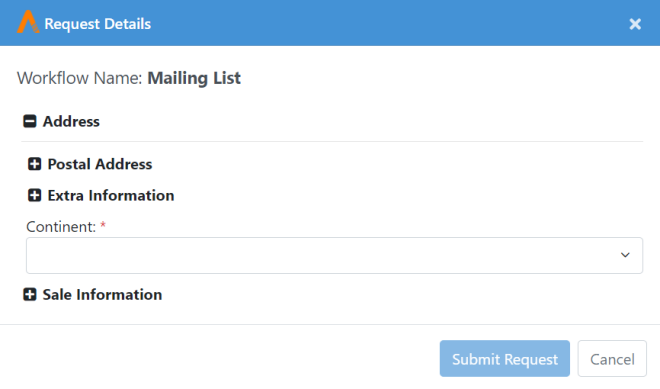Click the Mailing List workflow name
This screenshot has height=389, width=660.
194,78
